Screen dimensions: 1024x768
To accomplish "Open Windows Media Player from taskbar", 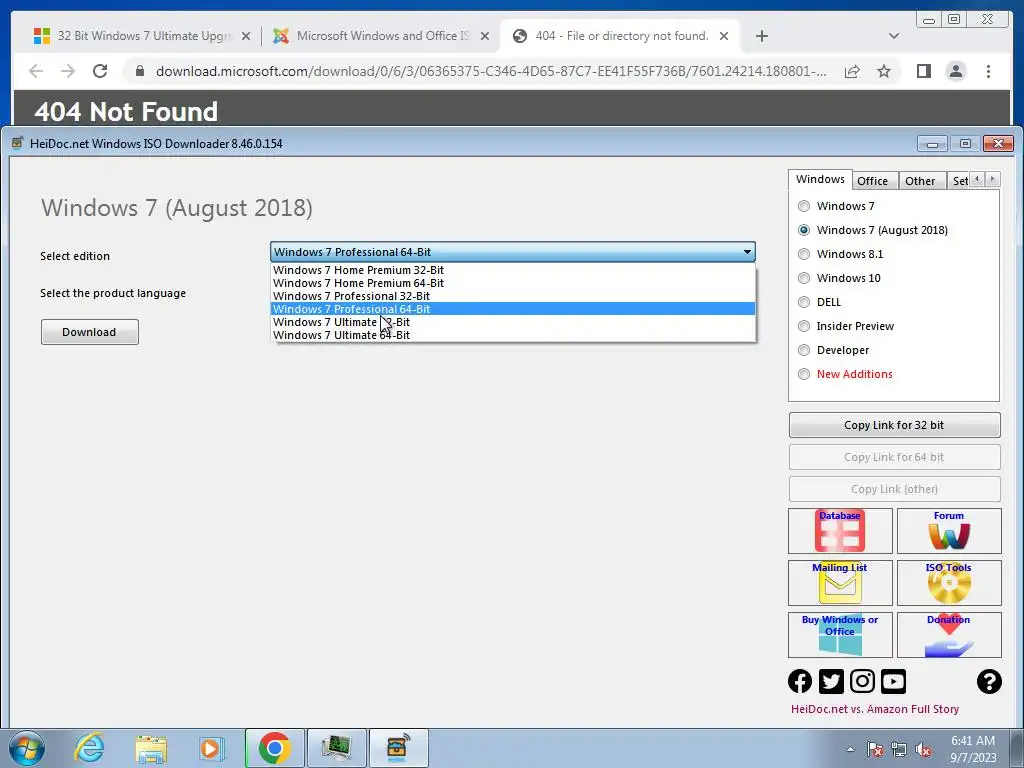I will tap(212, 748).
